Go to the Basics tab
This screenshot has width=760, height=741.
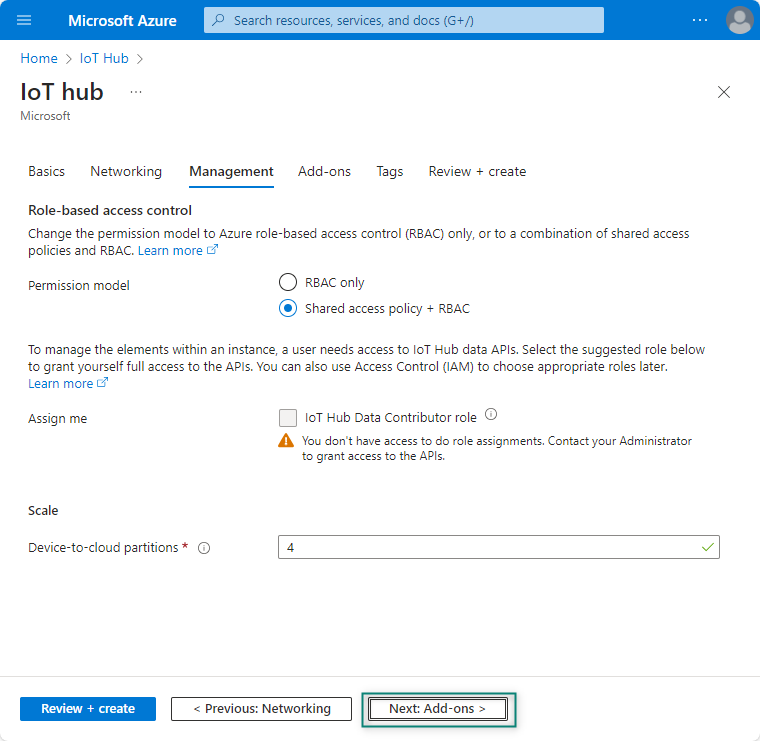(x=46, y=171)
